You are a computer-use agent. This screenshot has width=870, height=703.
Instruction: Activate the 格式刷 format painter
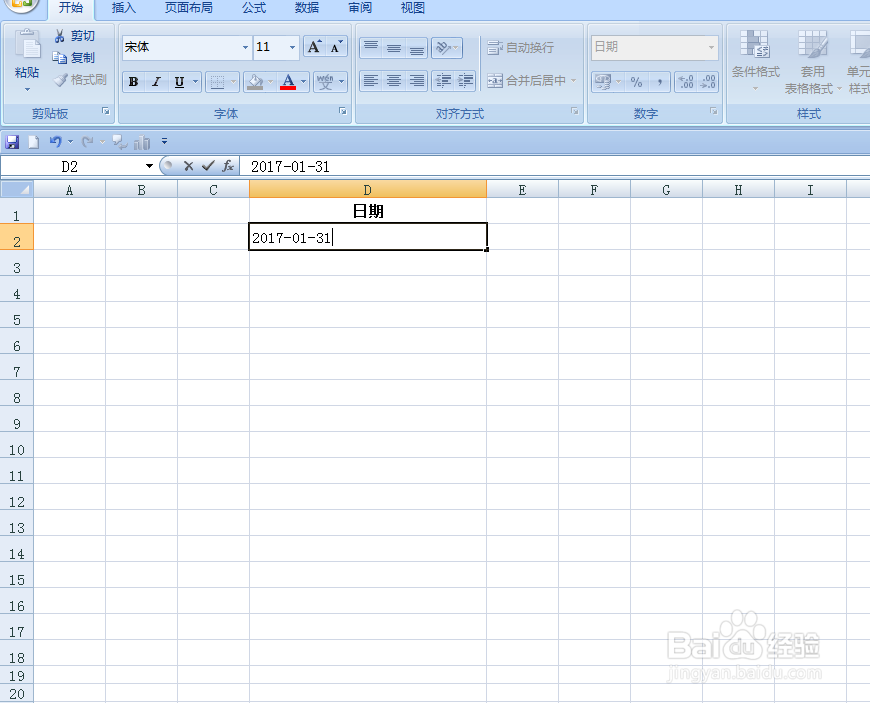pos(80,80)
